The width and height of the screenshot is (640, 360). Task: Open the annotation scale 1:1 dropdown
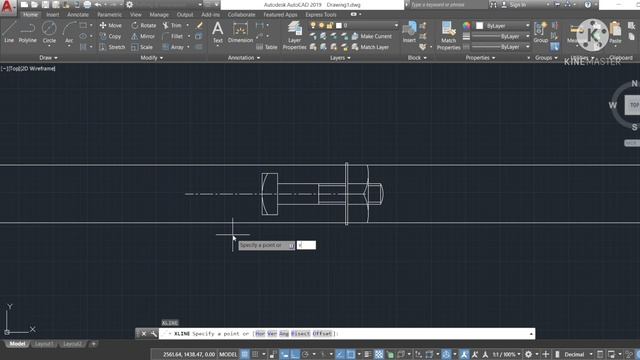point(507,354)
